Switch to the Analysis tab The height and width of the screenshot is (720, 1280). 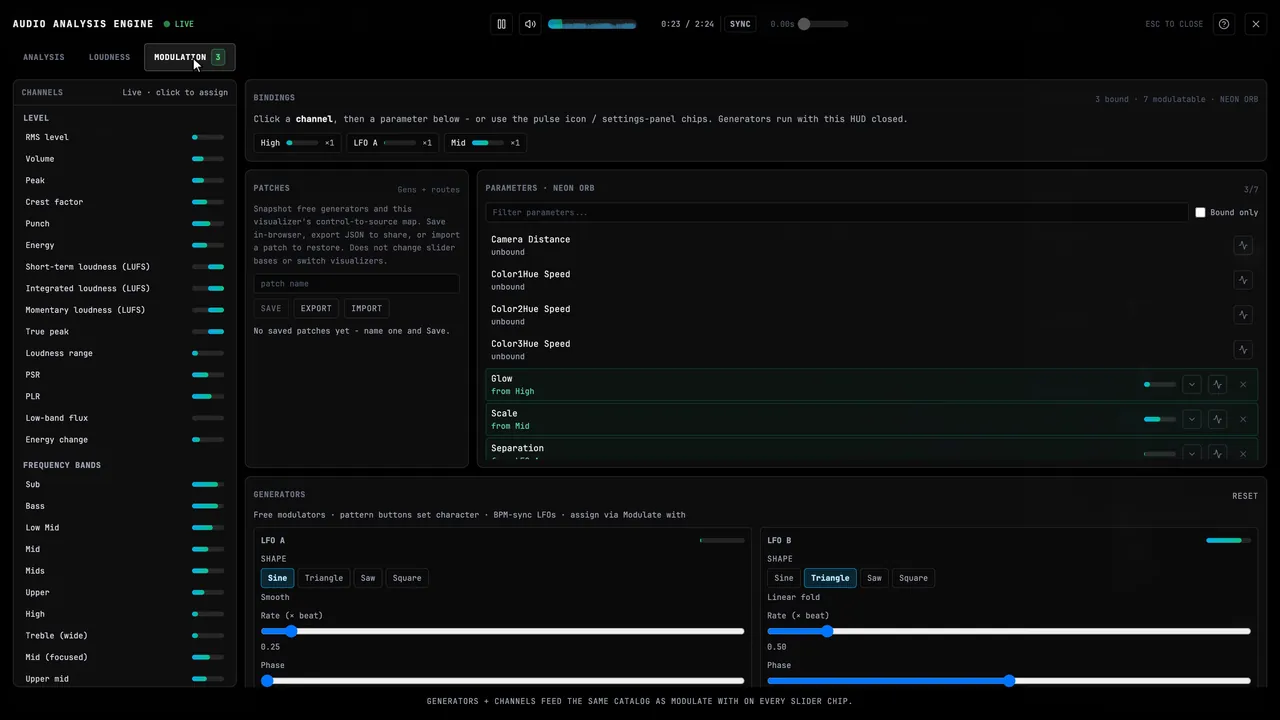point(44,57)
